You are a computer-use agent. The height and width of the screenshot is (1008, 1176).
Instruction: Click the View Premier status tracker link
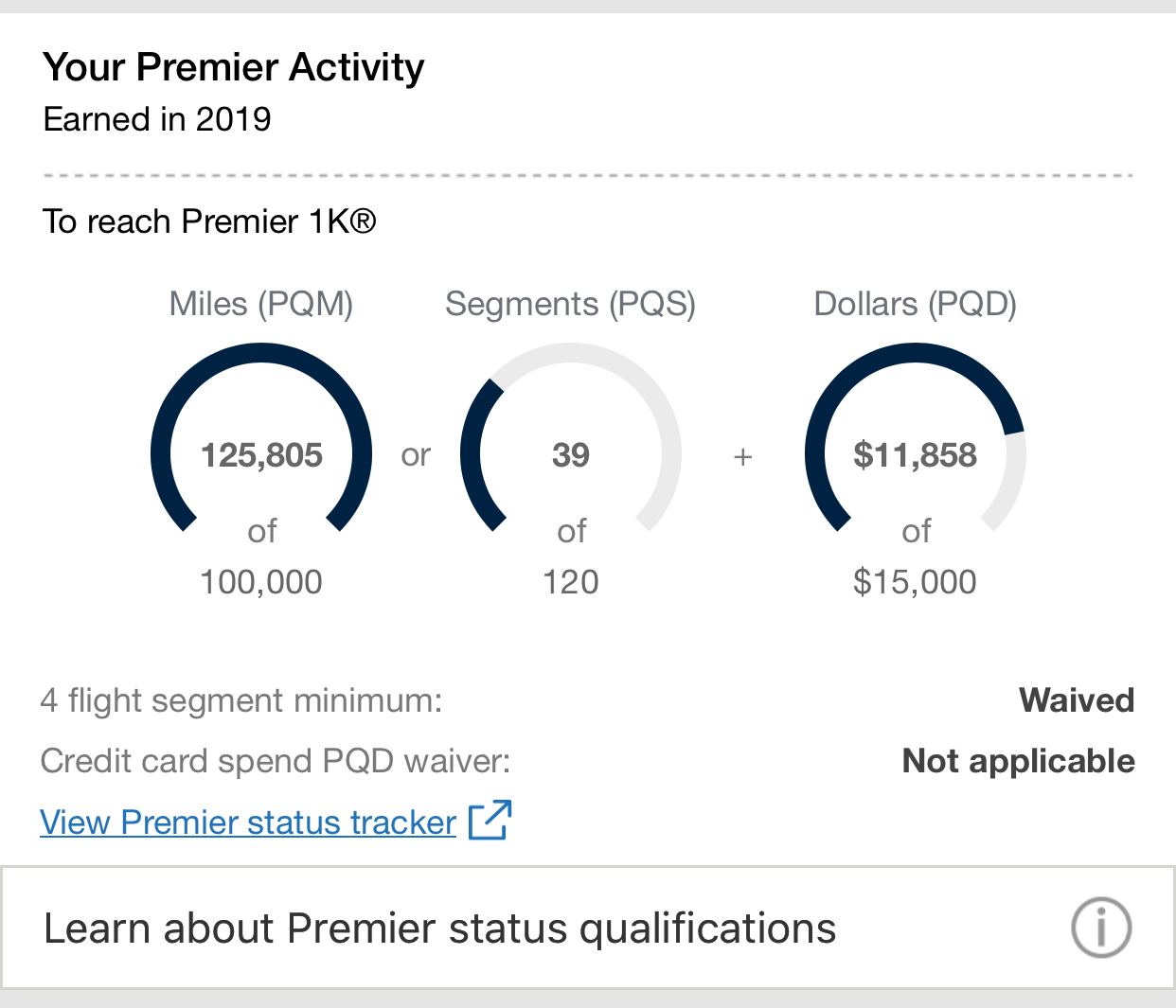pyautogui.click(x=248, y=822)
